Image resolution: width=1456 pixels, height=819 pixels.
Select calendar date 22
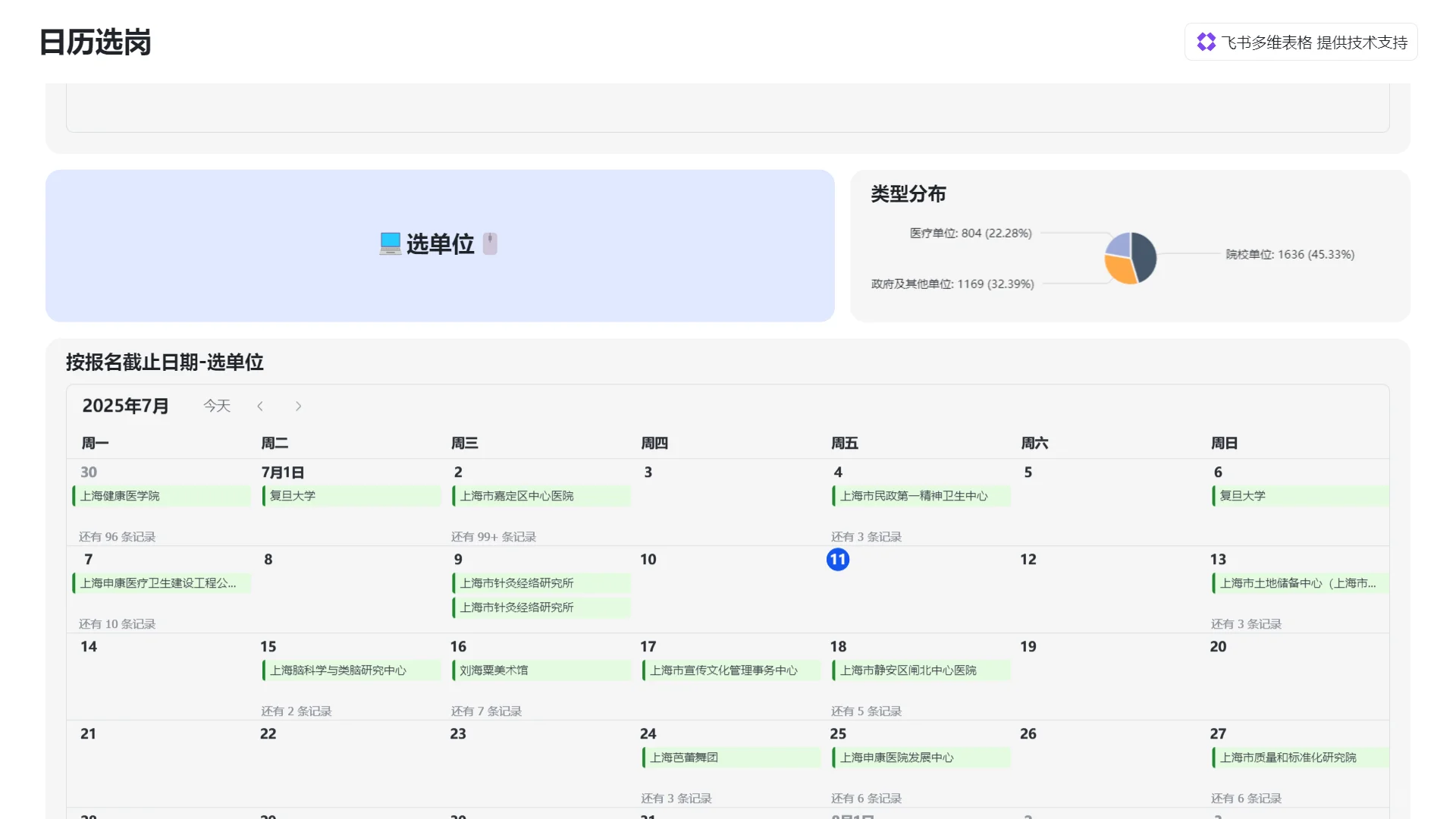coord(268,734)
